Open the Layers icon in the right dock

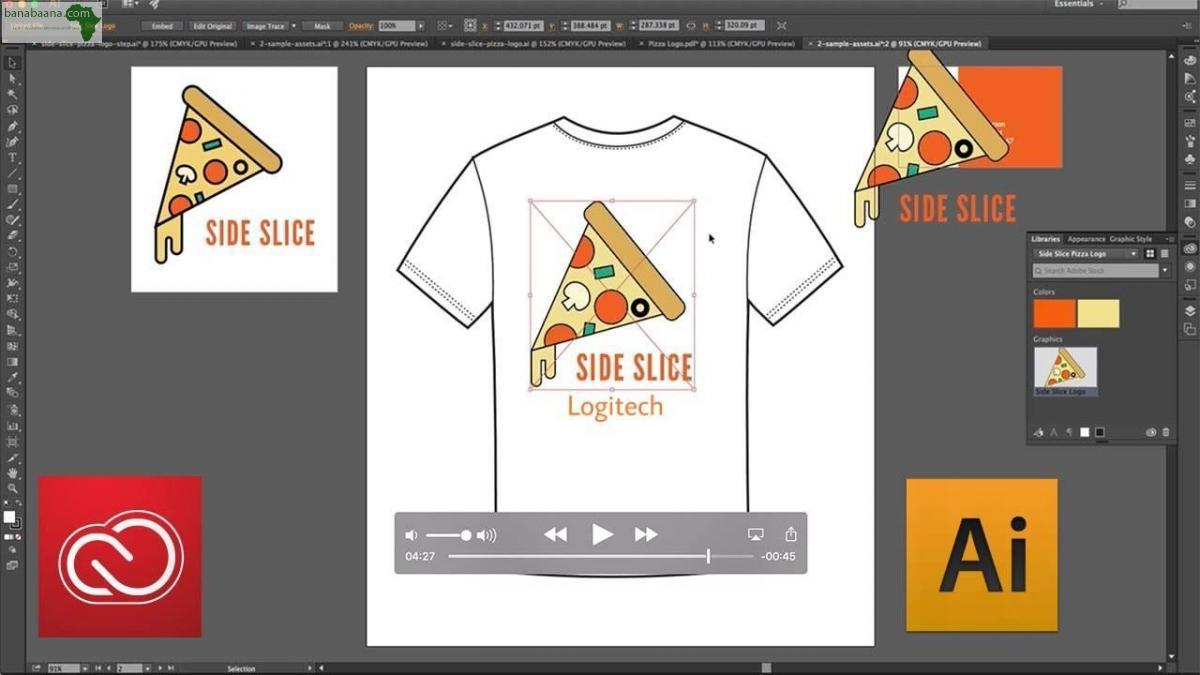(x=1190, y=310)
